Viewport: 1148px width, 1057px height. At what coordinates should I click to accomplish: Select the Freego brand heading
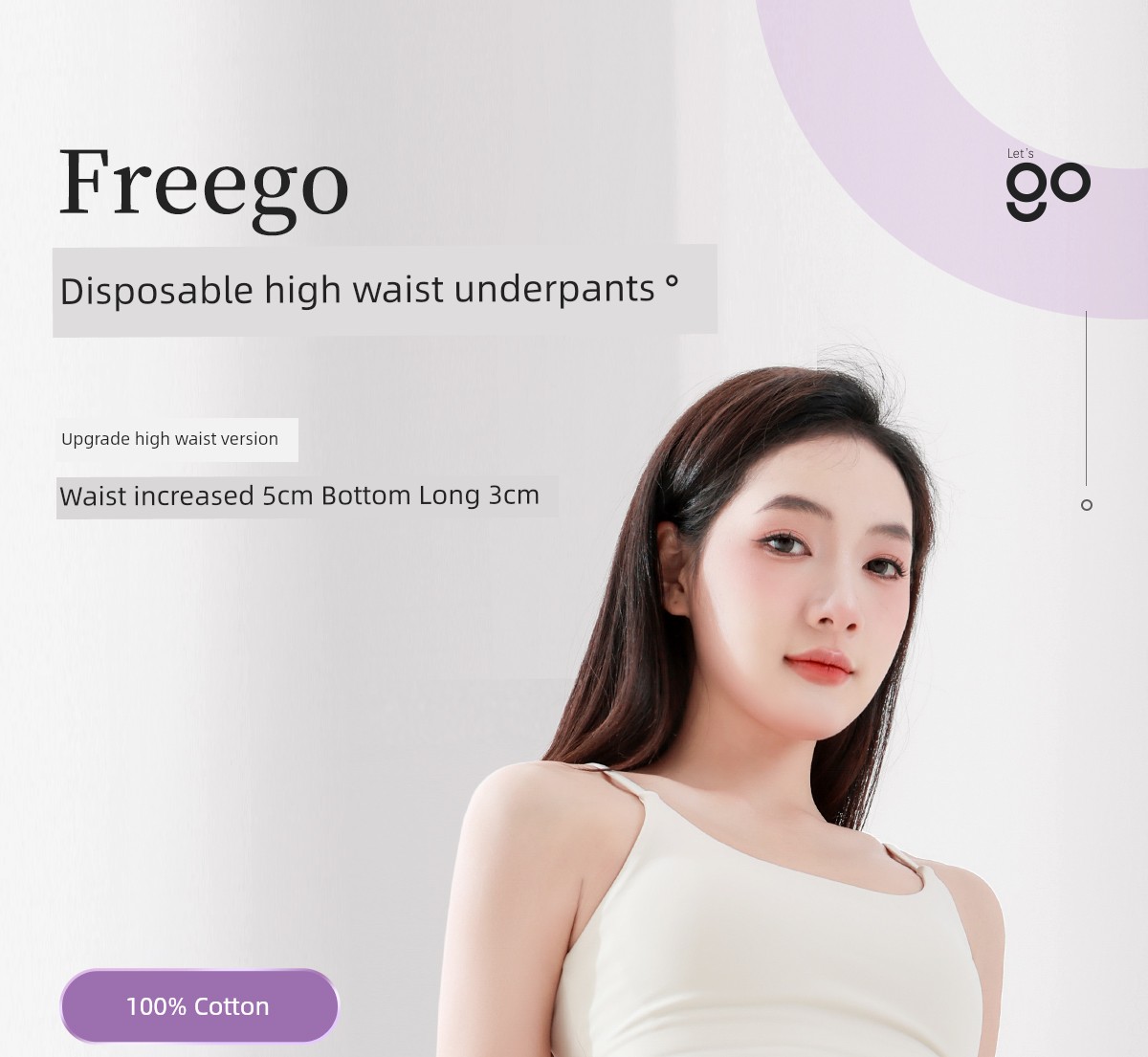point(204,187)
